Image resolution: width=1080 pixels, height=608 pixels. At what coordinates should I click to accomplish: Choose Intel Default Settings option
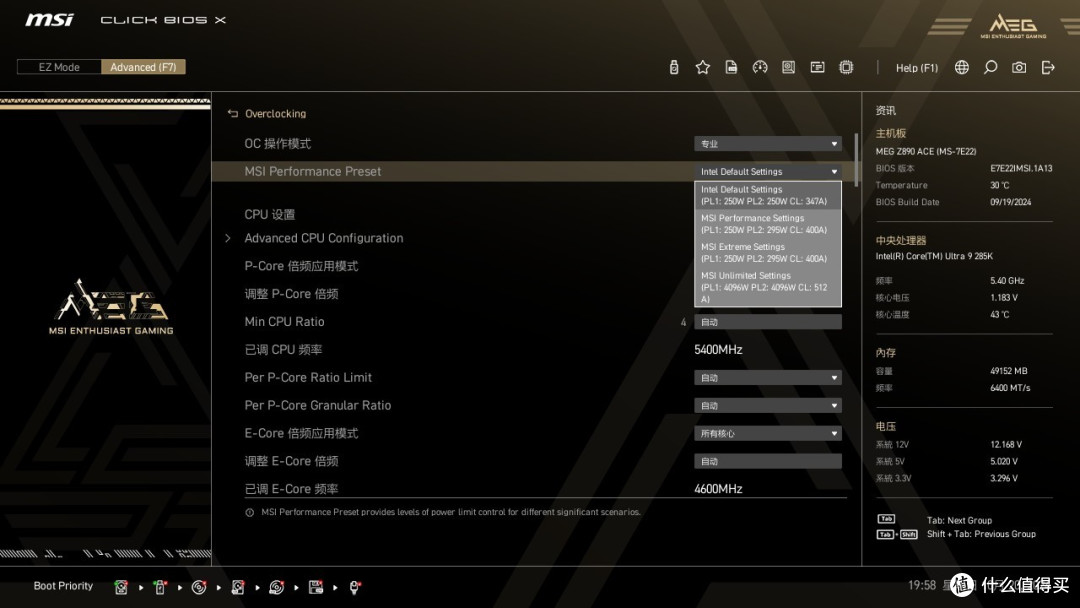768,195
